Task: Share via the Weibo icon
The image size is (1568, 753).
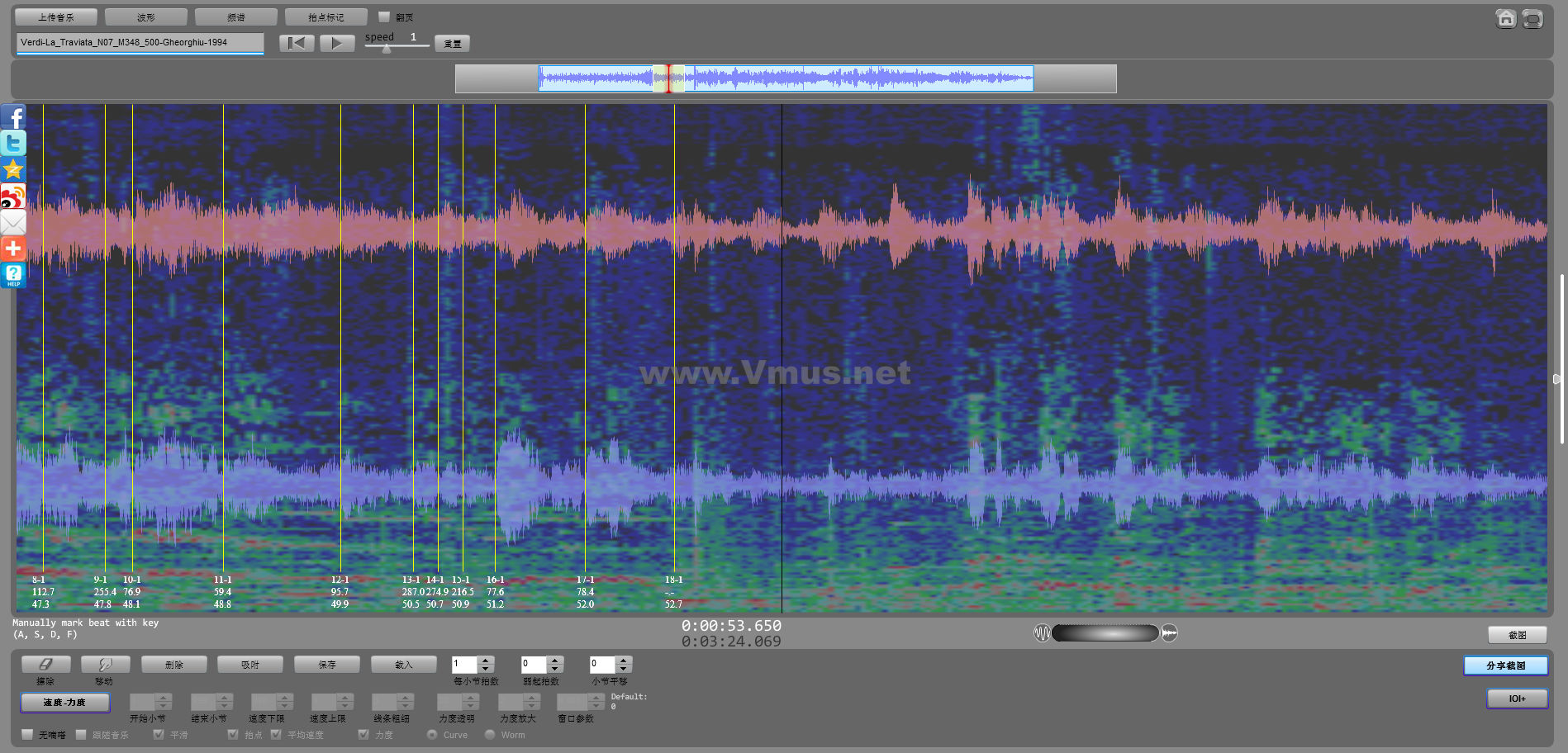Action: click(x=13, y=197)
